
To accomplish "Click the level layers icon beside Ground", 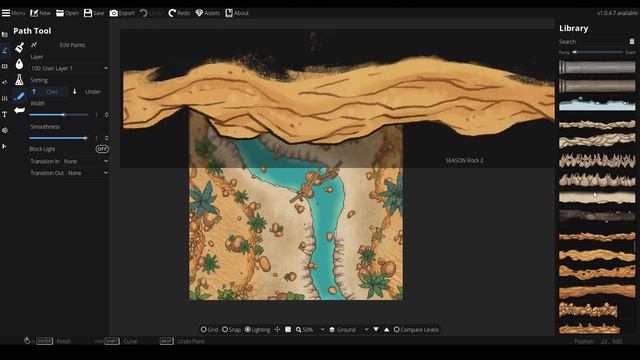I will click(x=332, y=329).
